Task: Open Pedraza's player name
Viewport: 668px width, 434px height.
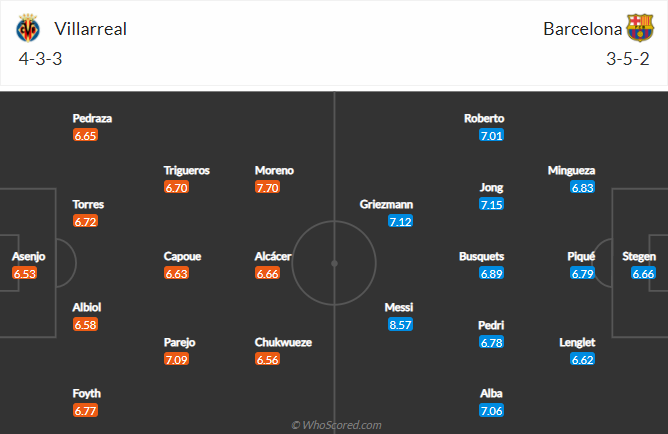Action: [x=92, y=118]
